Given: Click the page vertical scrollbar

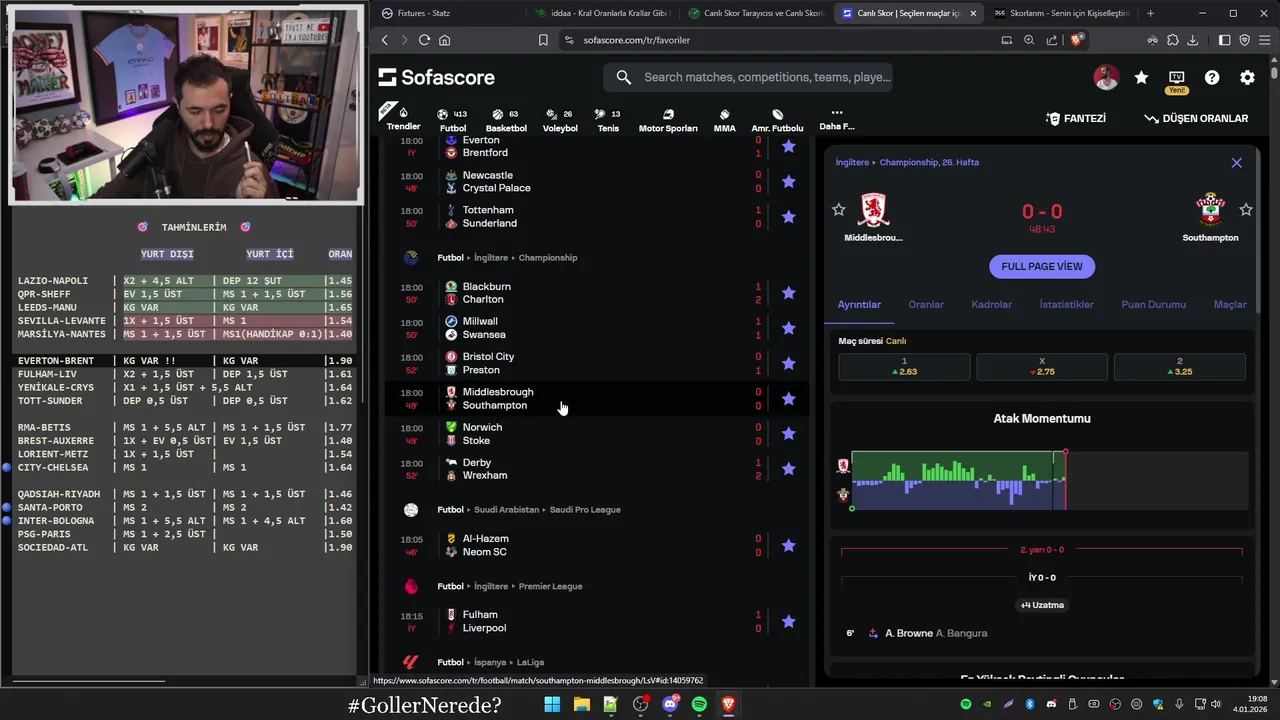Looking at the screenshot, I should [x=1274, y=73].
